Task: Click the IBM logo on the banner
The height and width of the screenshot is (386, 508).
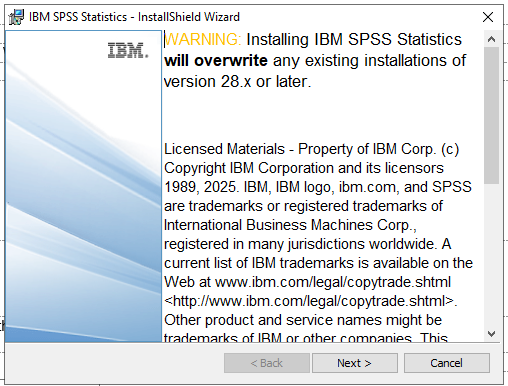Action: (128, 50)
